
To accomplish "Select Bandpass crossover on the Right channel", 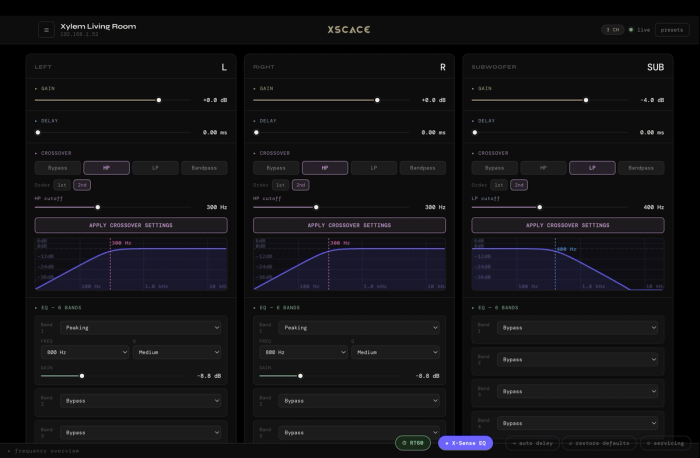I will click(422, 168).
